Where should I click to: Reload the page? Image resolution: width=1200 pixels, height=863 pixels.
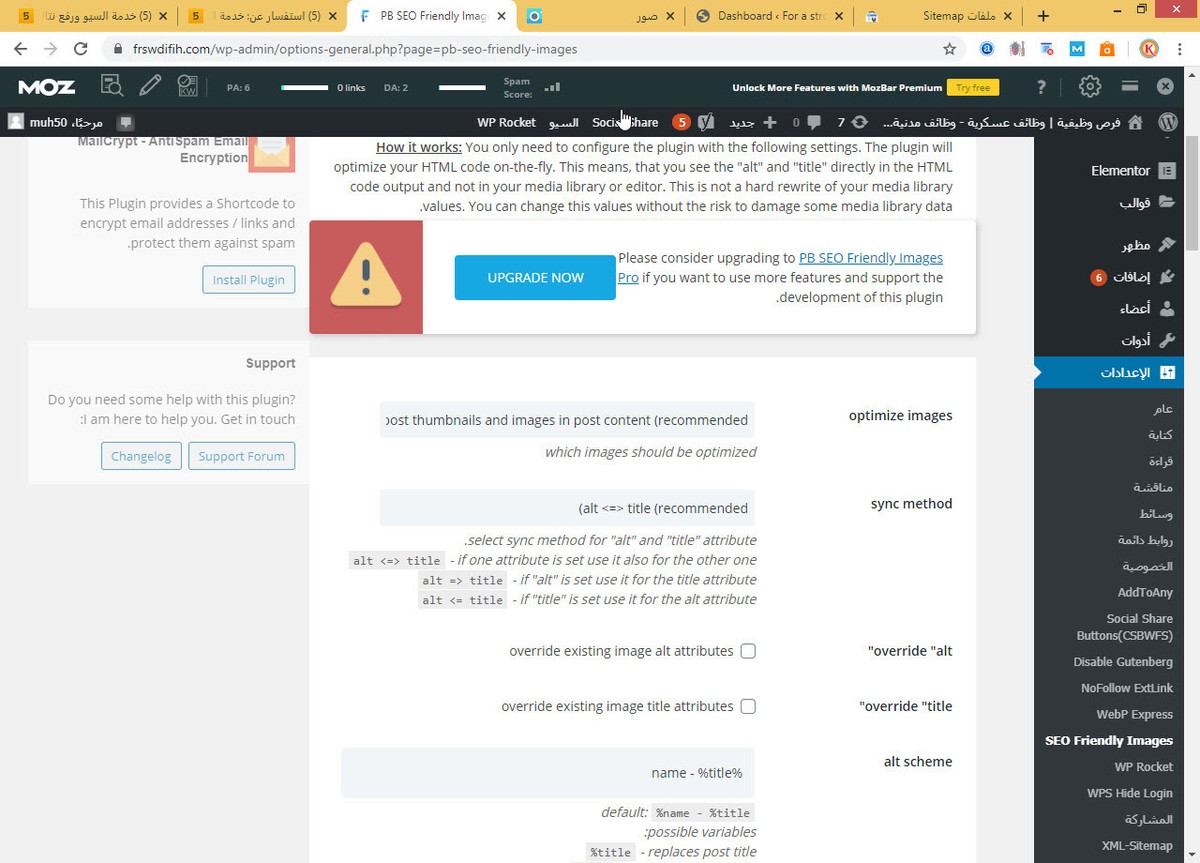[82, 48]
